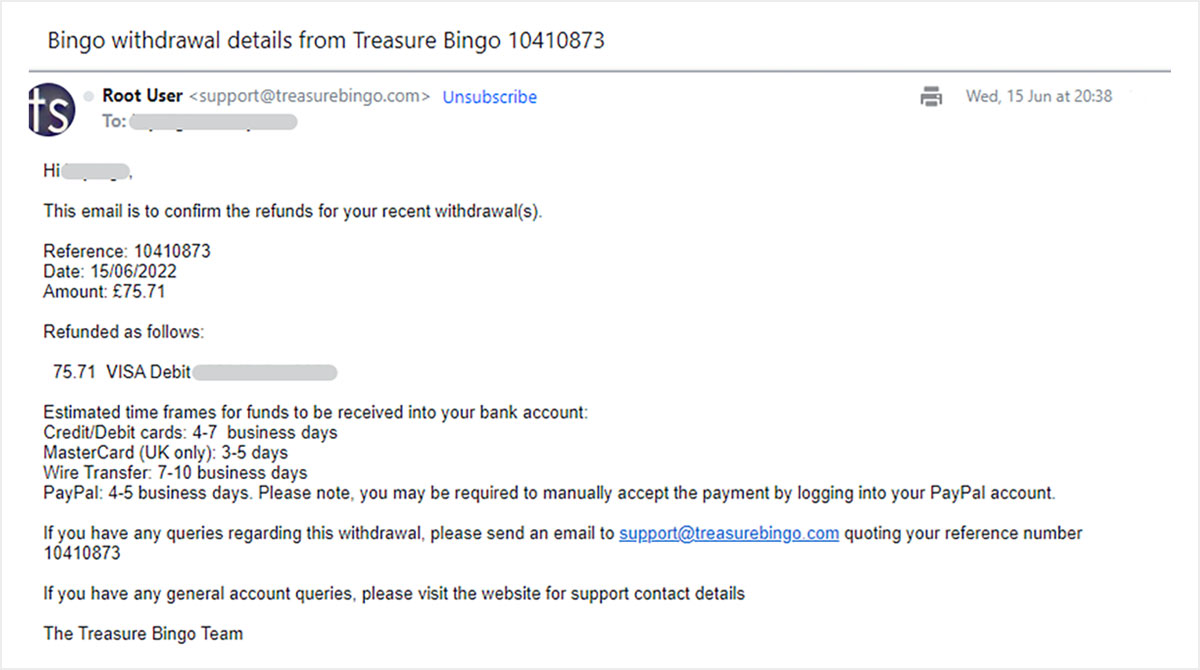This screenshot has height=670, width=1200.
Task: Click The Treasure Bingo Team signature
Action: click(x=143, y=633)
